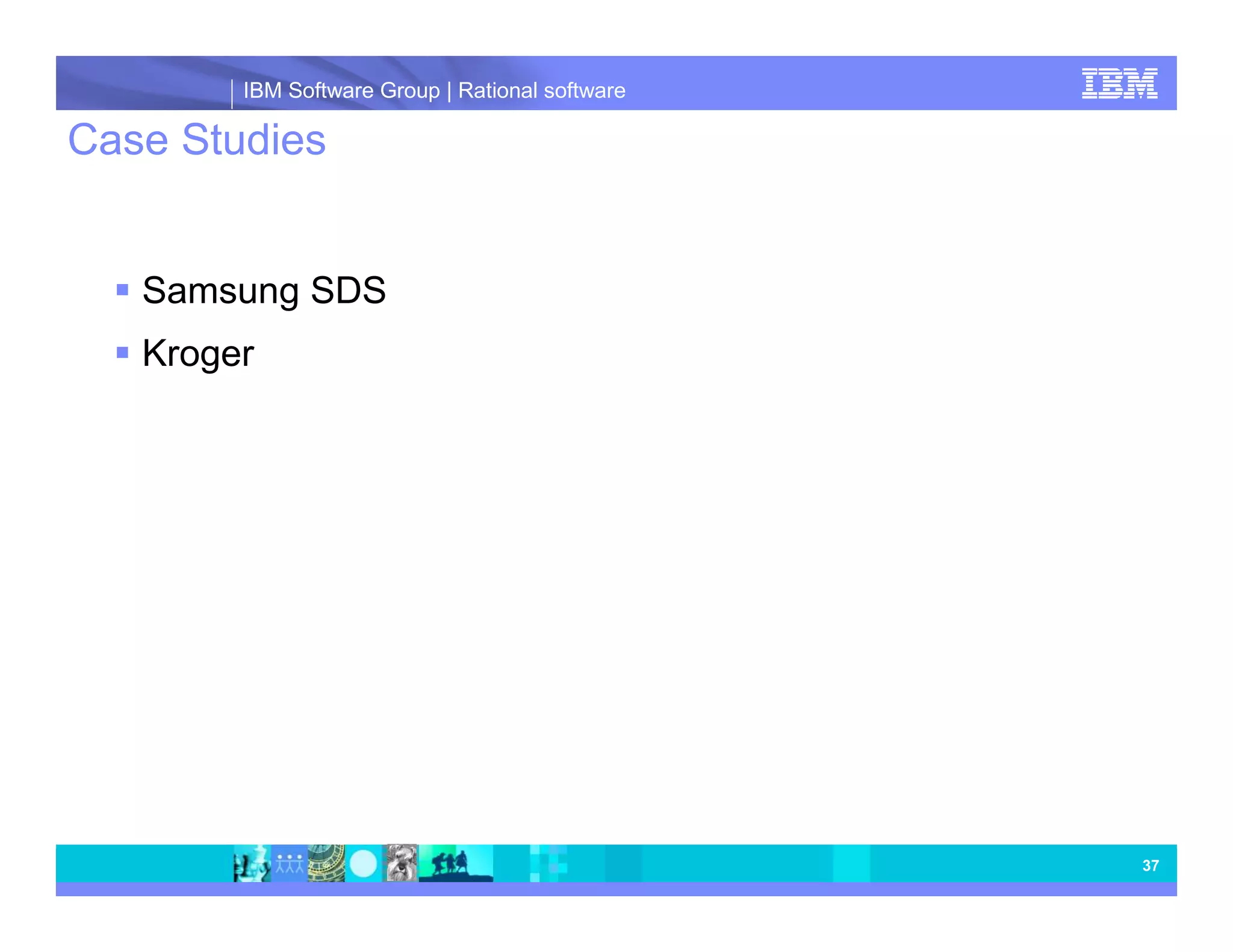This screenshot has height=952, width=1233.
Task: Click the Rational software header text
Action: tap(542, 90)
